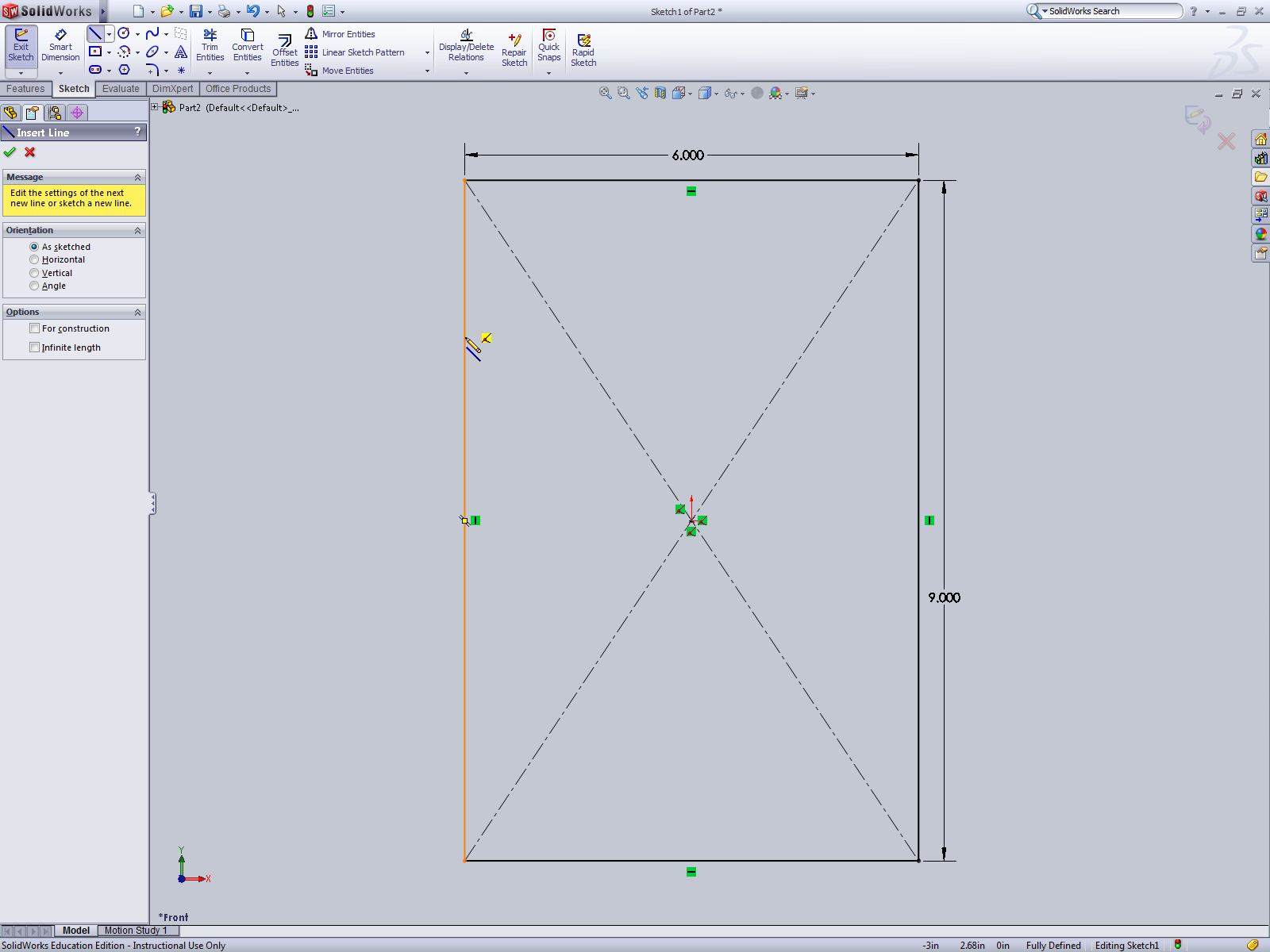Image resolution: width=1270 pixels, height=952 pixels.
Task: Check the Infinite length option
Action: pyautogui.click(x=35, y=347)
